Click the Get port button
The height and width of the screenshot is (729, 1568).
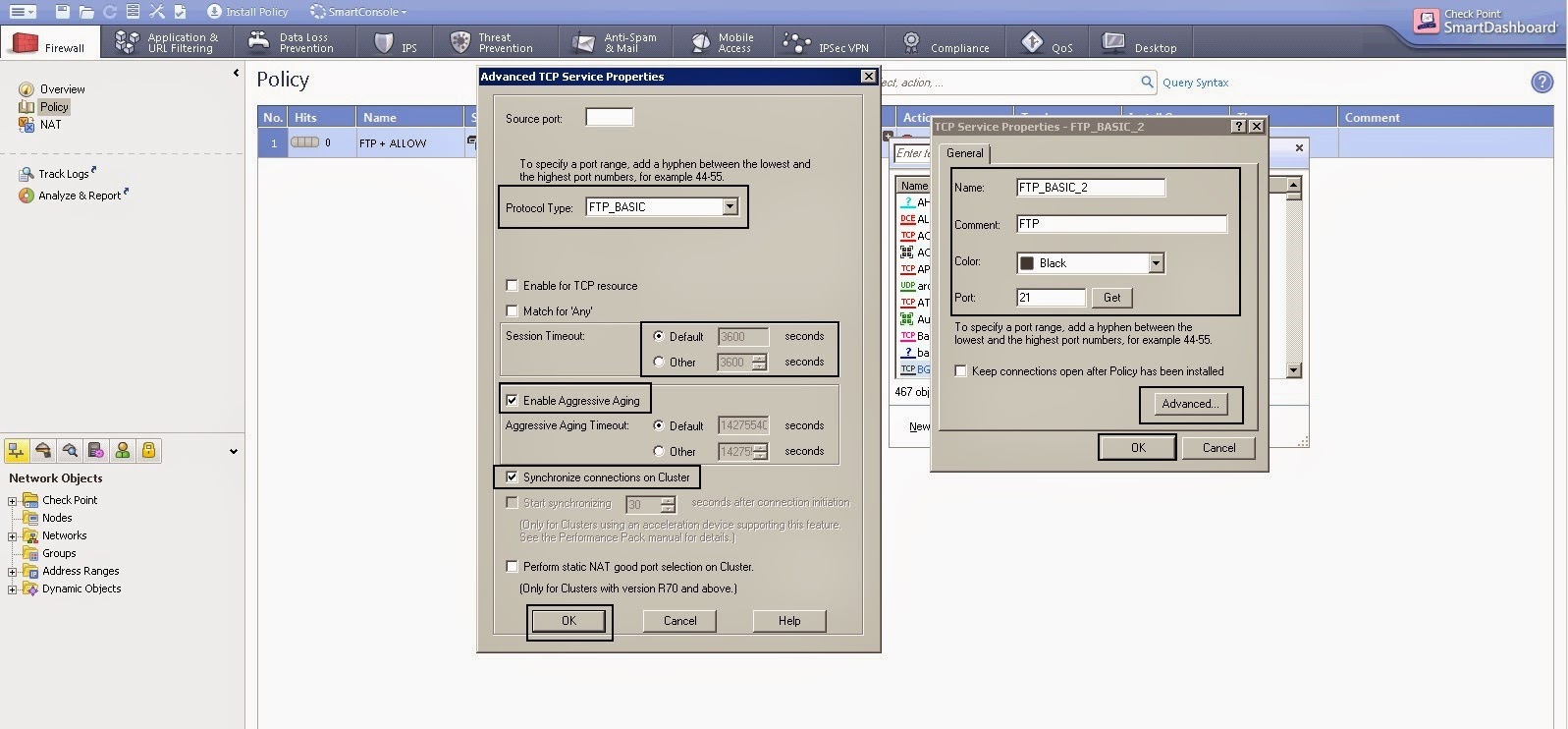[x=1111, y=297]
